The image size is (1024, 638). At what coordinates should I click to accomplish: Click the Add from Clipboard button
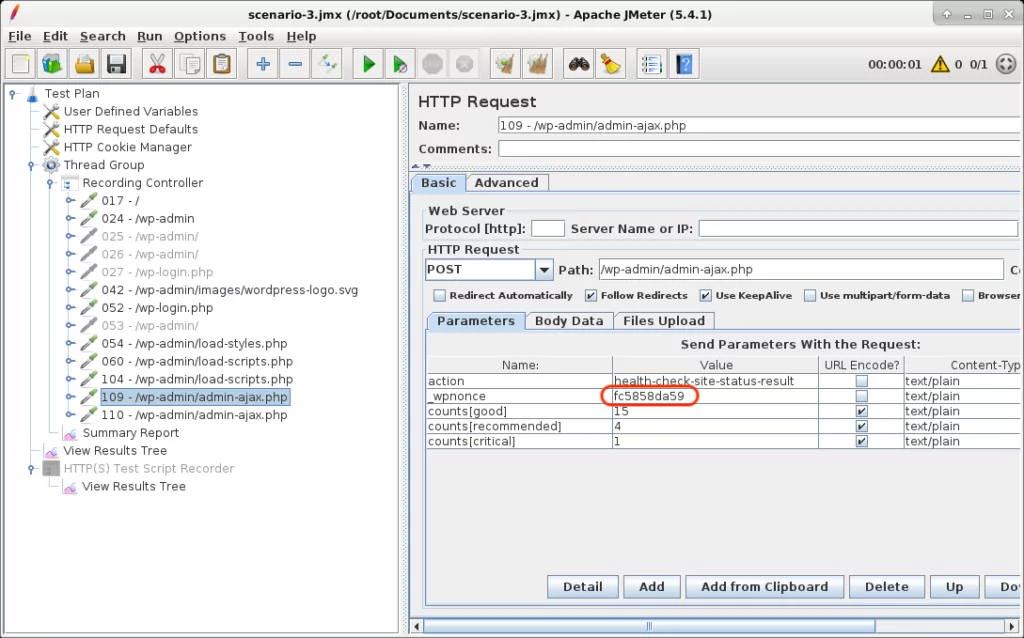point(764,587)
